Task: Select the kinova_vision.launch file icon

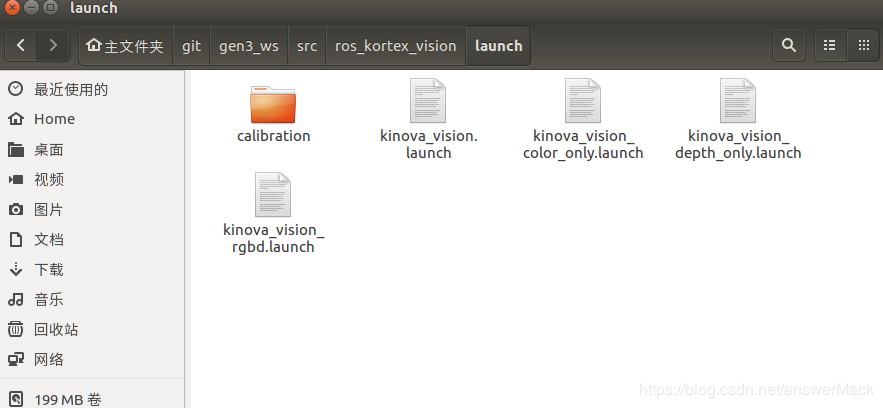Action: [428, 101]
